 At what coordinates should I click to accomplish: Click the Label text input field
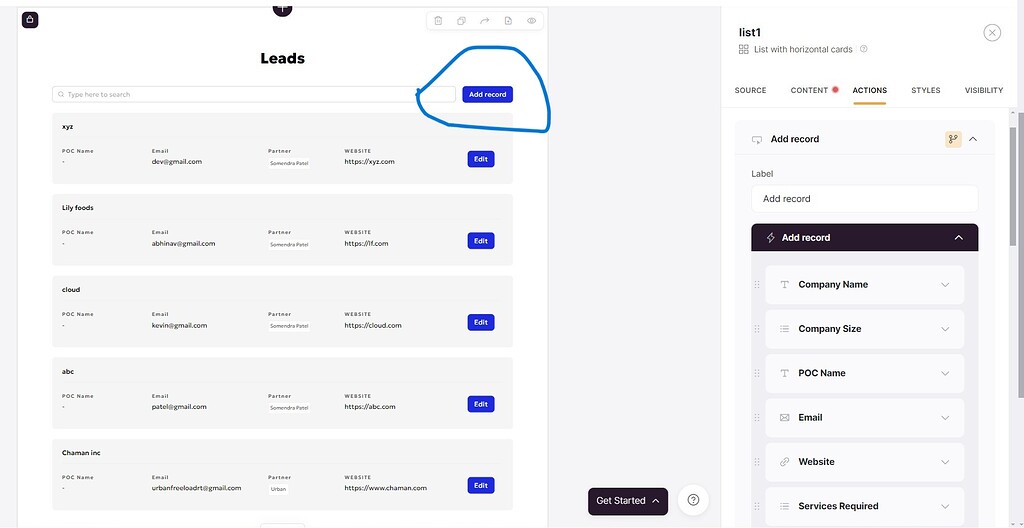click(x=864, y=199)
